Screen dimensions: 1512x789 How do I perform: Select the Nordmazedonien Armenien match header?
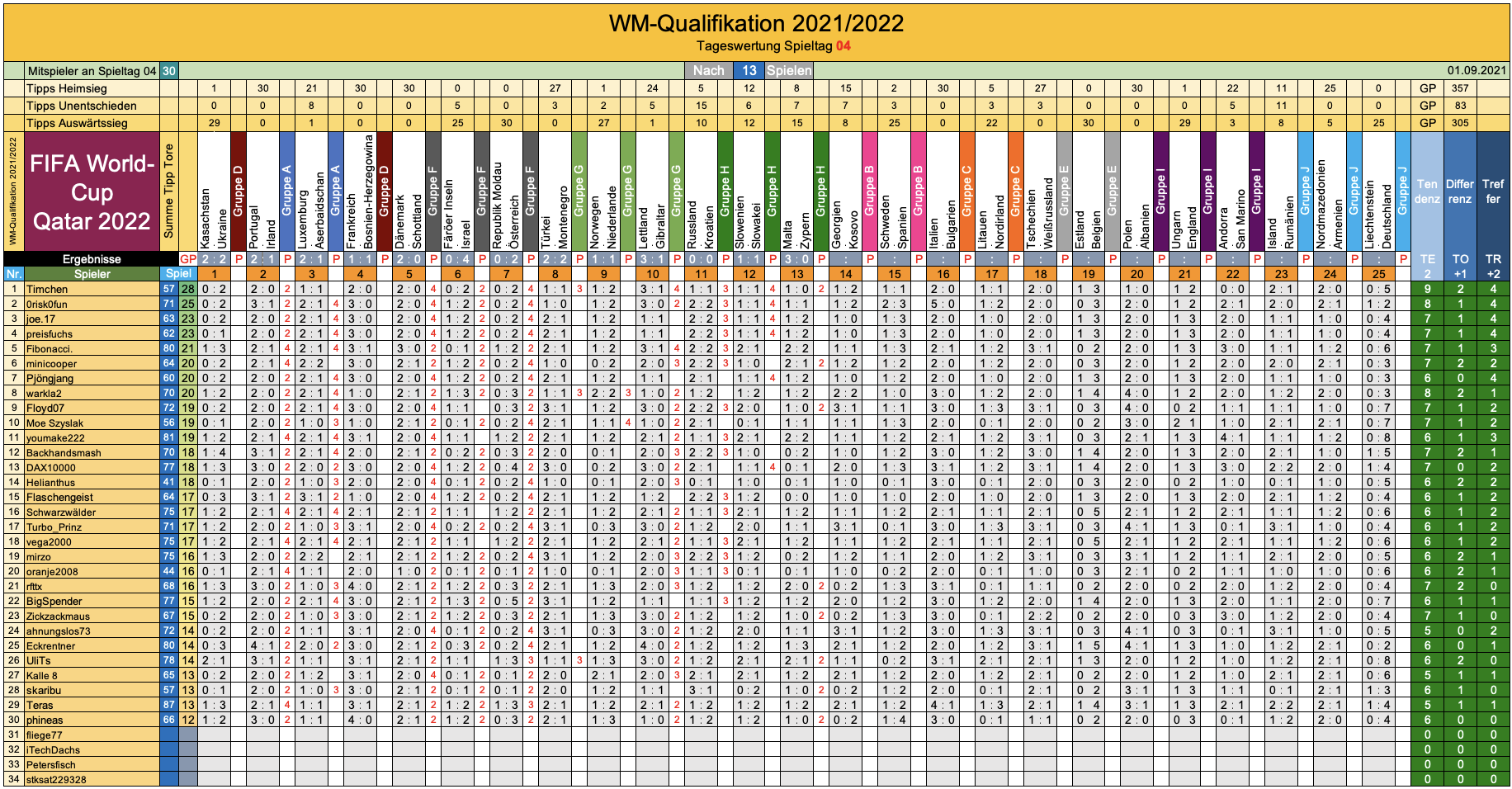pos(1330,191)
